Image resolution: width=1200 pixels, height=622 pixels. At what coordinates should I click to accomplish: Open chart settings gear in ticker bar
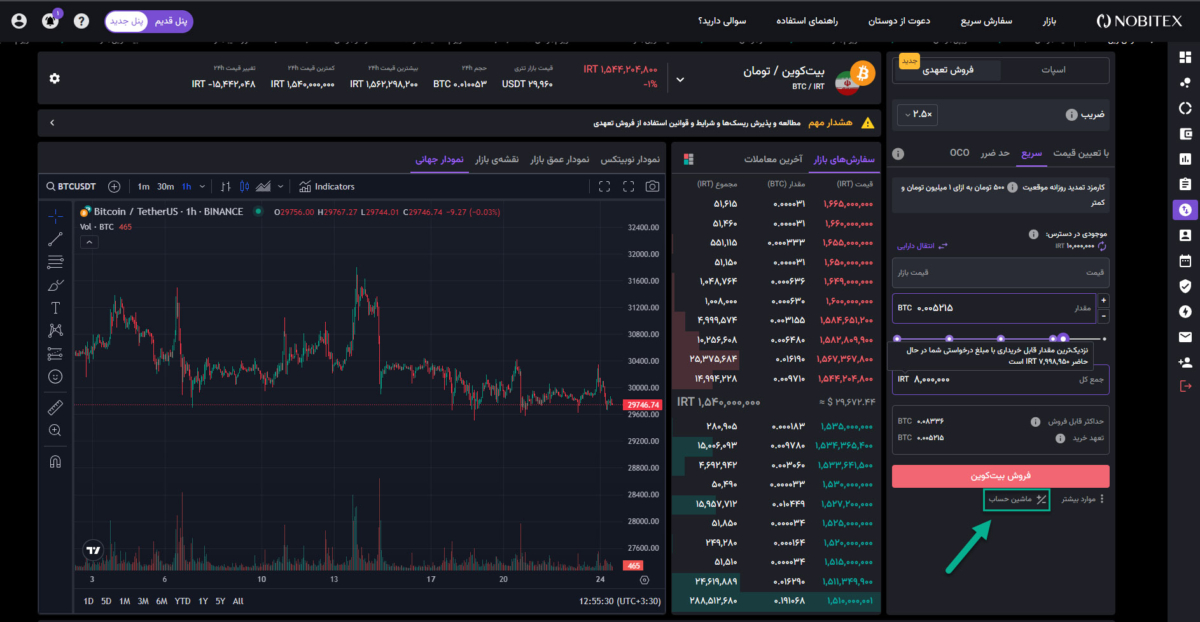point(54,78)
